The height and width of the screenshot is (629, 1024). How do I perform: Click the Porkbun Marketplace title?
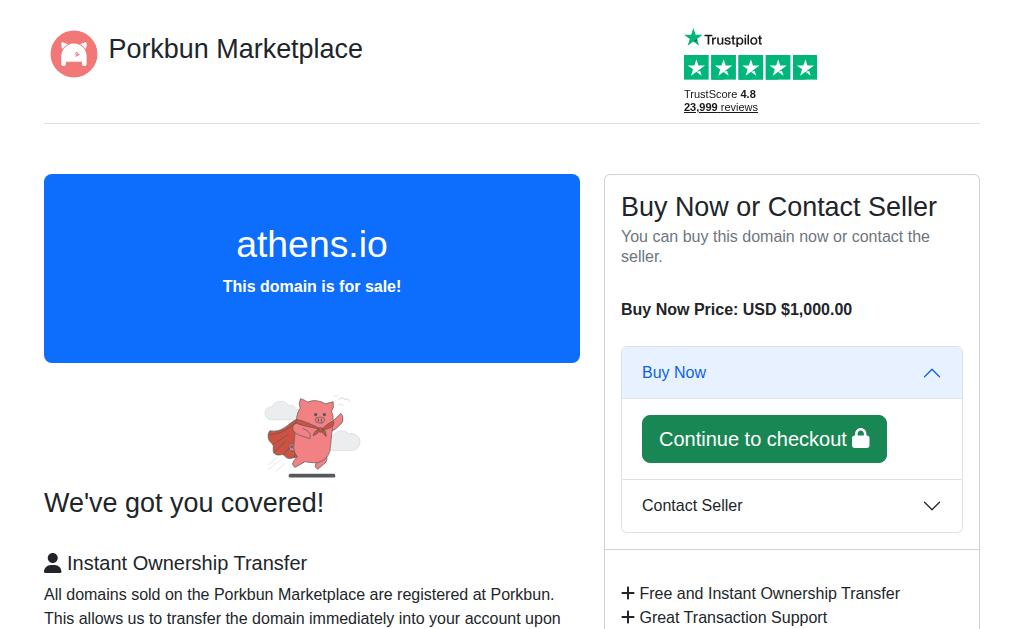(235, 49)
